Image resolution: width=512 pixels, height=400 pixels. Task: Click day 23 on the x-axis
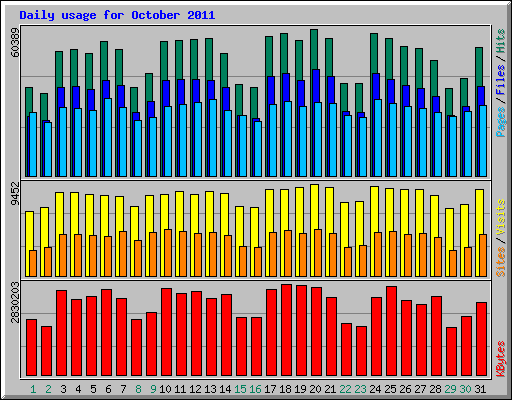click(360, 389)
